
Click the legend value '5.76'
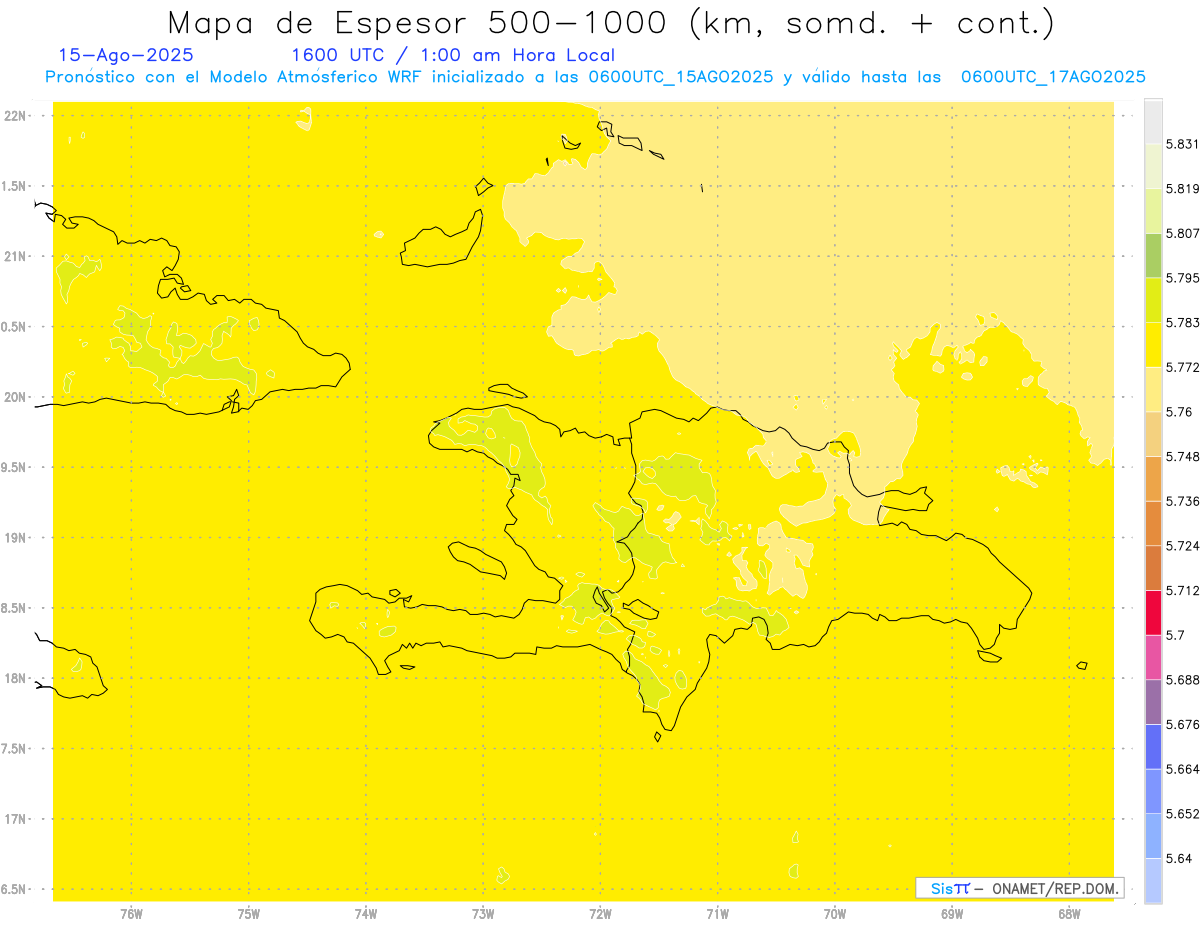coord(1179,412)
